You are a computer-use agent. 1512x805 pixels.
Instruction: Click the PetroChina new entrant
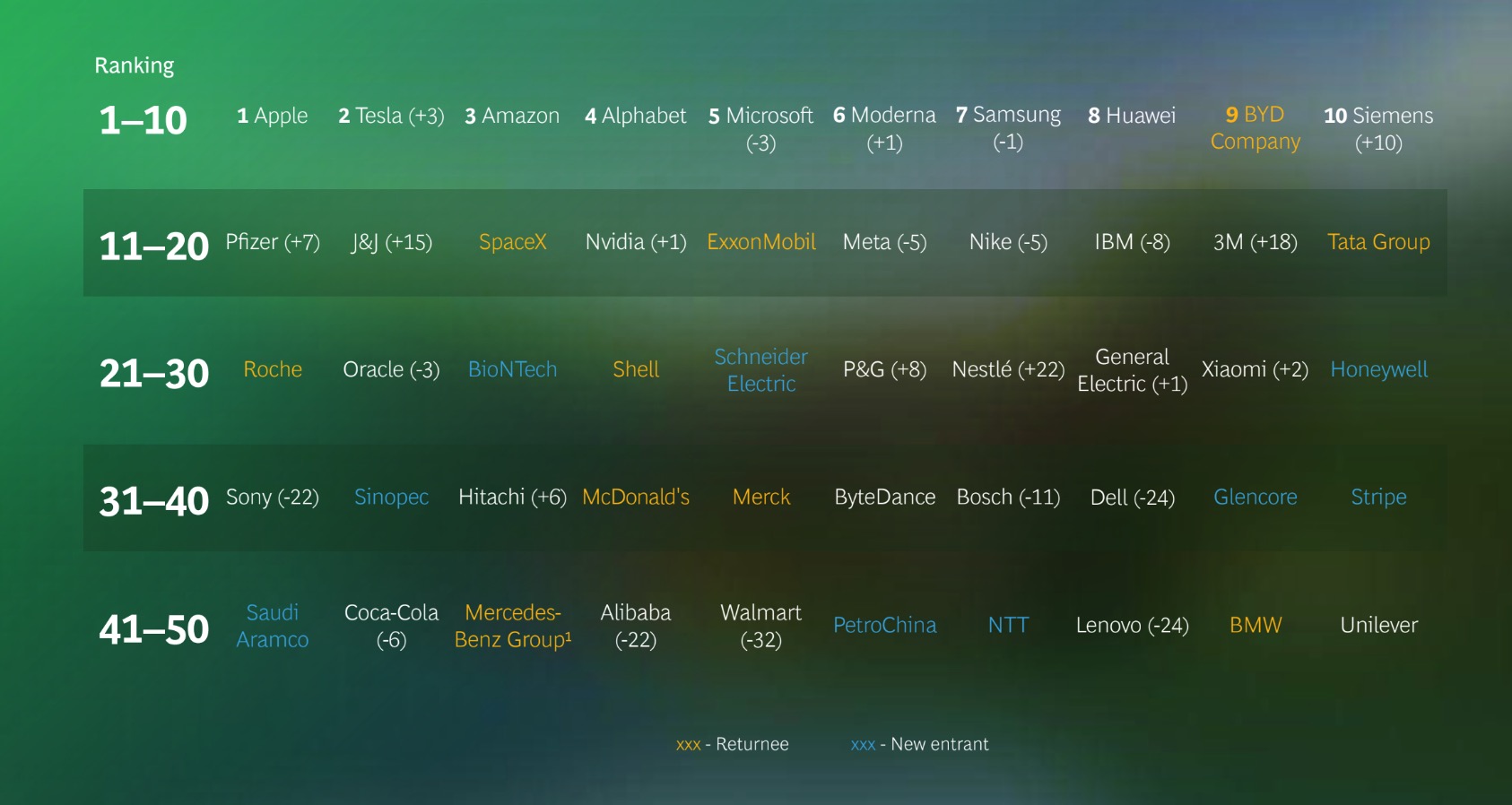coord(884,626)
